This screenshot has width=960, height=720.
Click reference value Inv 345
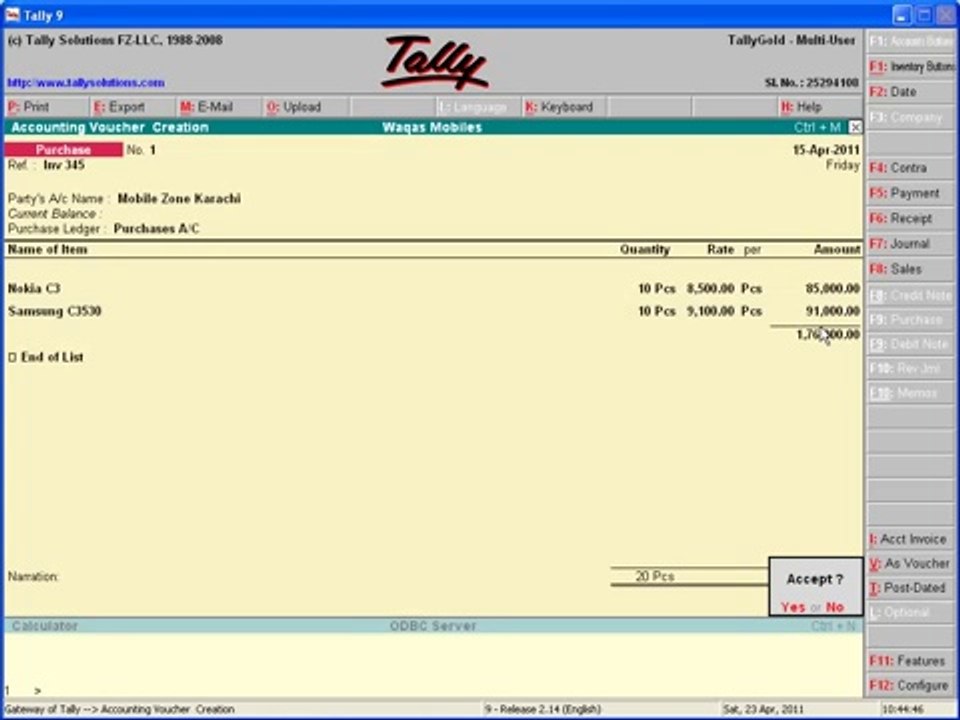pos(64,165)
